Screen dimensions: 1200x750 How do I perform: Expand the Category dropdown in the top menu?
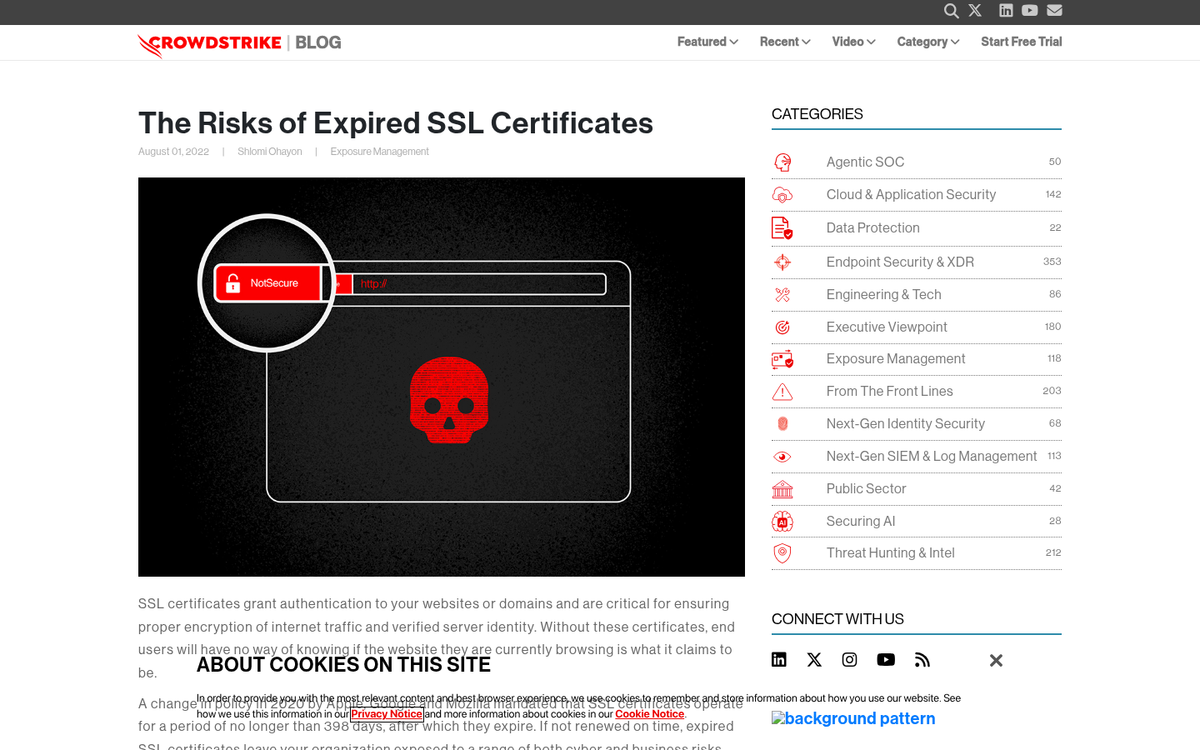(x=927, y=41)
